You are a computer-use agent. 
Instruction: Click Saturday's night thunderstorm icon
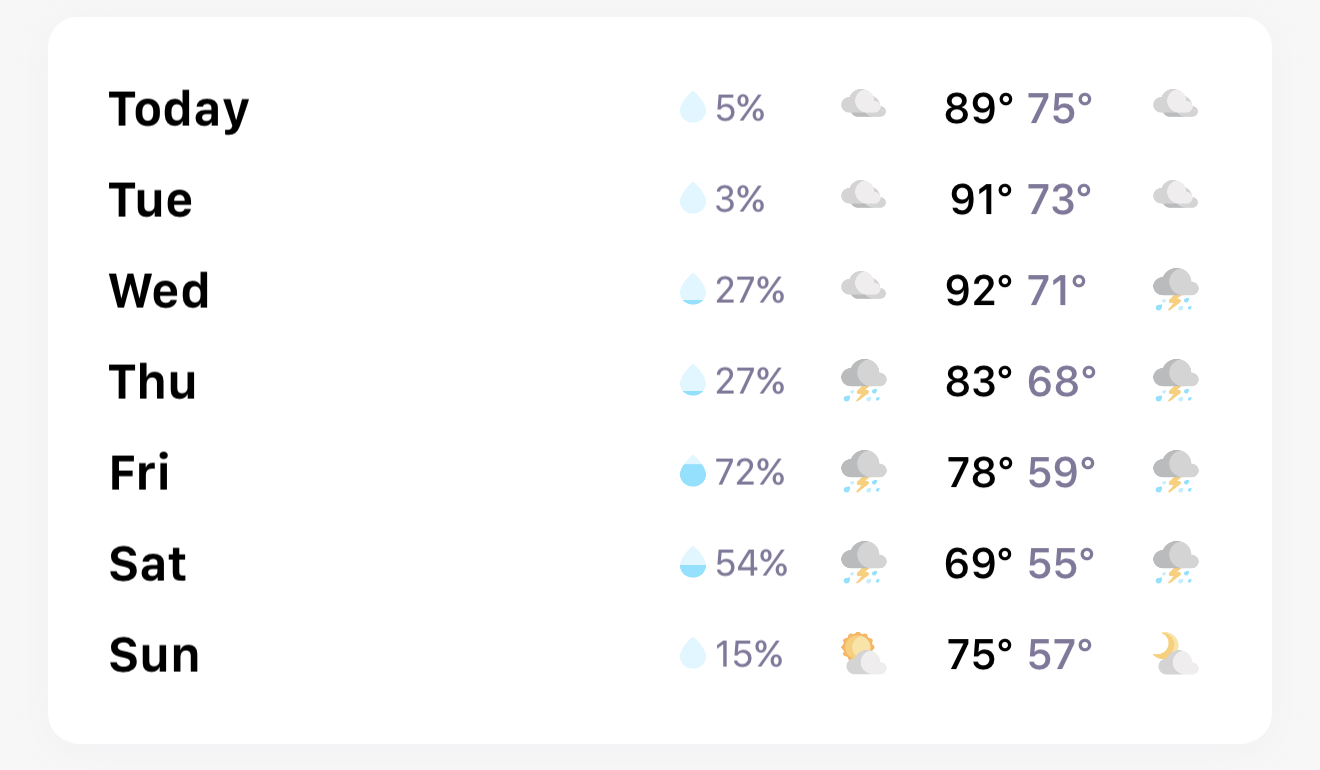[x=1175, y=563]
